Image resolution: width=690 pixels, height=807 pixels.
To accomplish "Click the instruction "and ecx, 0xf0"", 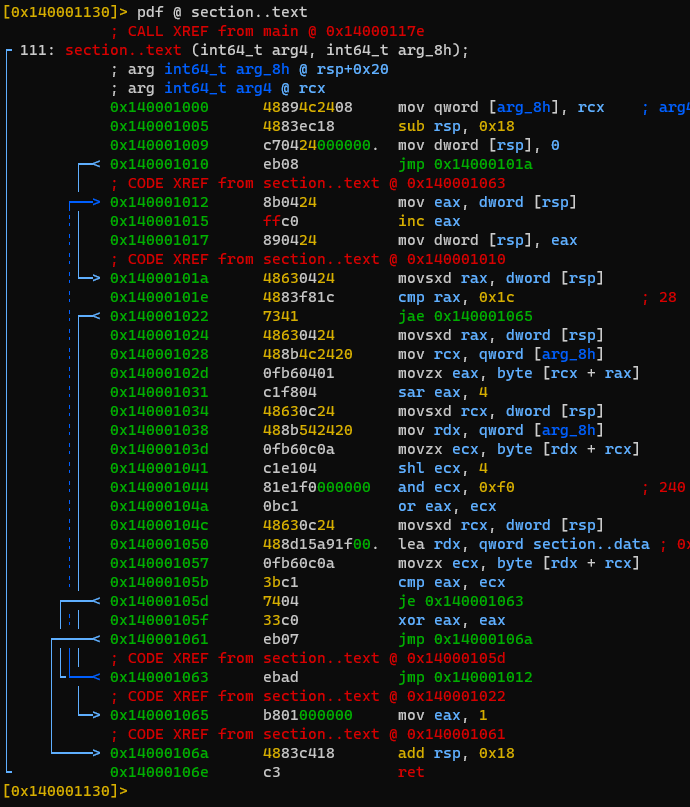I will click(x=456, y=487).
